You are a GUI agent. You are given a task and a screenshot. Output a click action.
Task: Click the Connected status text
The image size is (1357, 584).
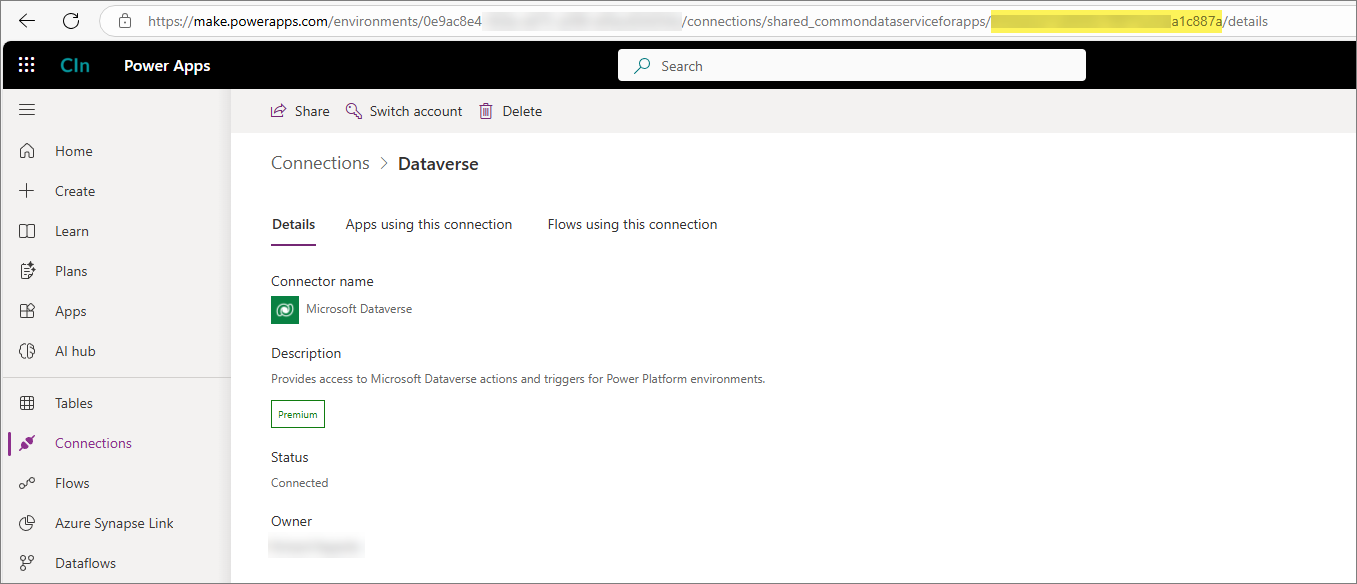tap(300, 483)
